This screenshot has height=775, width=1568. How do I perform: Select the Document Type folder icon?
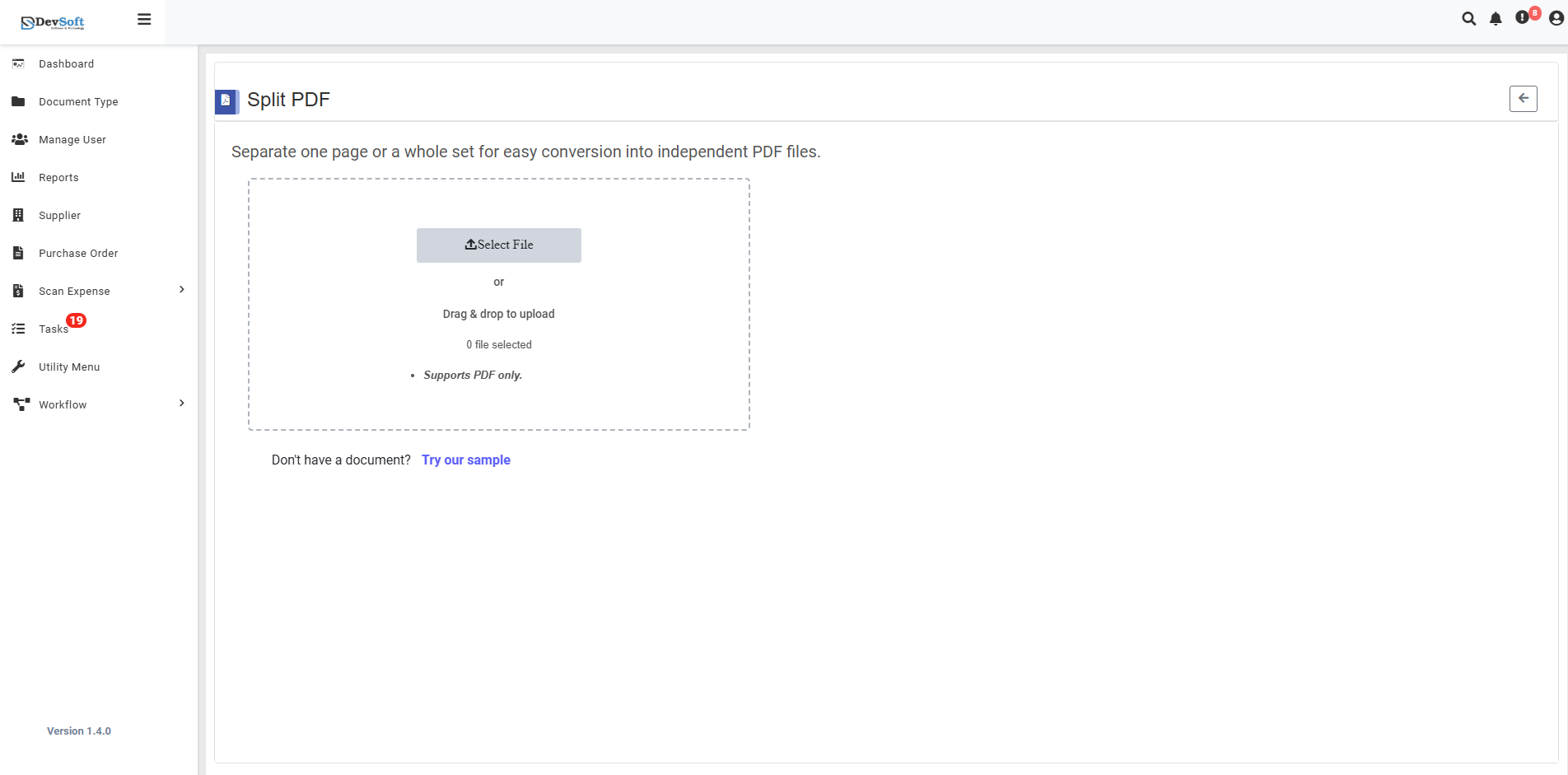[18, 101]
